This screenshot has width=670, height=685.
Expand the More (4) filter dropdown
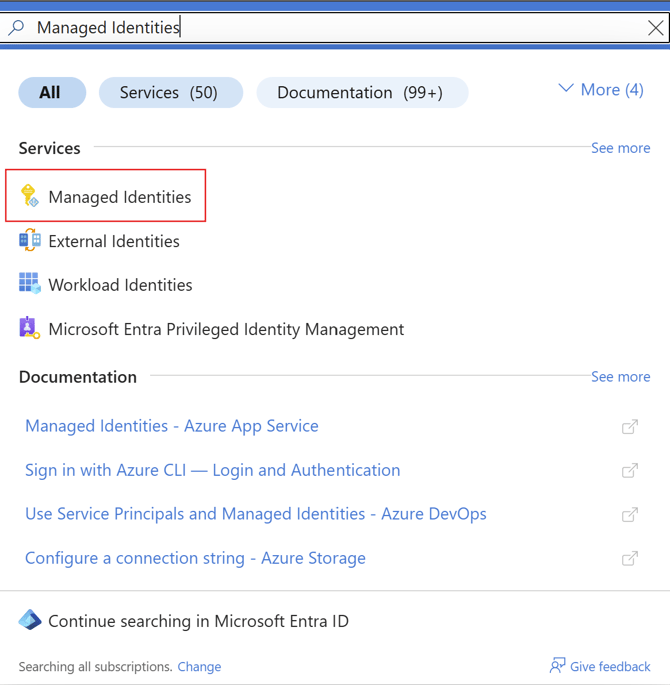[600, 90]
